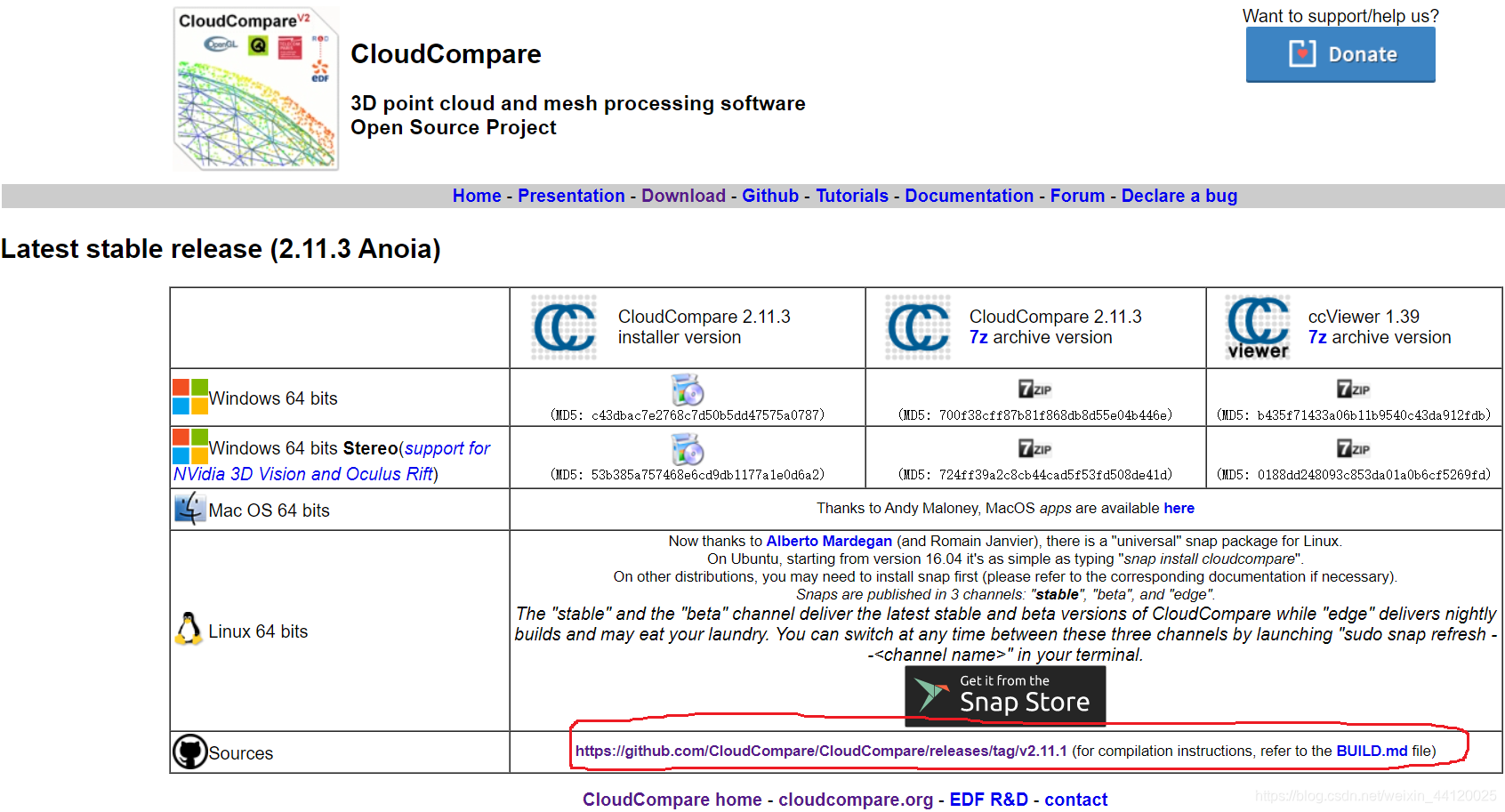
Task: Click the Alberto Mardegan link
Action: 828,541
